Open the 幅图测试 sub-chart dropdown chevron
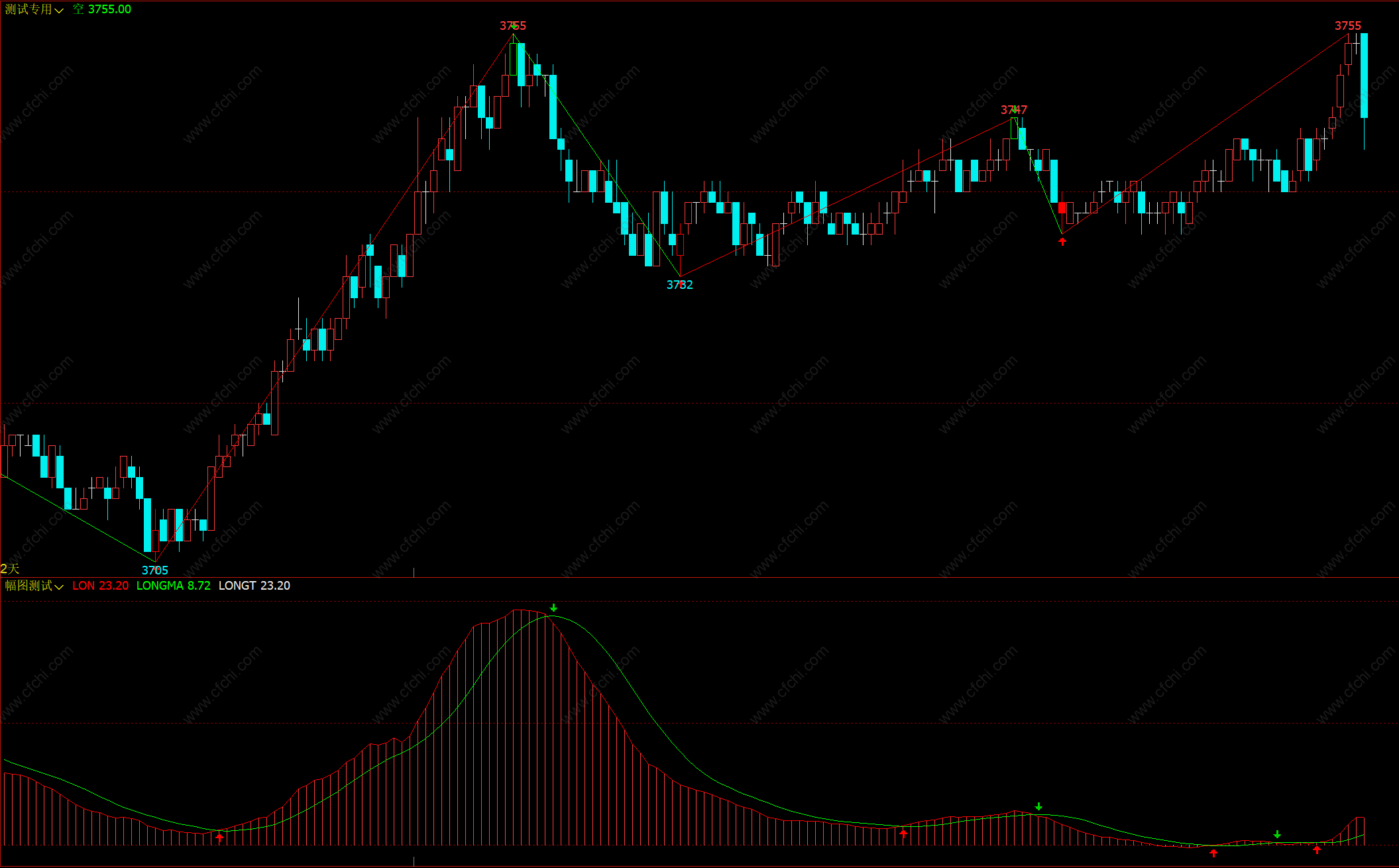Image resolution: width=1399 pixels, height=868 pixels. [59, 586]
